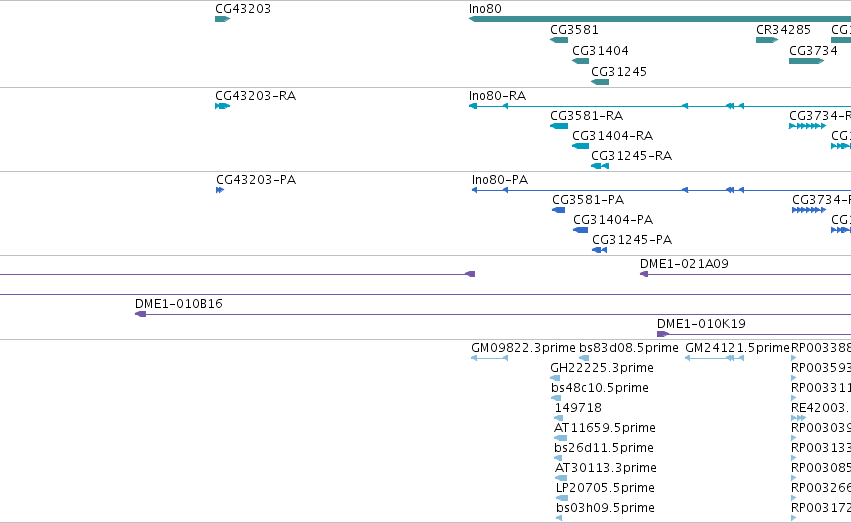Click the CG43203-RA label text
Screen dimensions: 851x523
click(256, 96)
